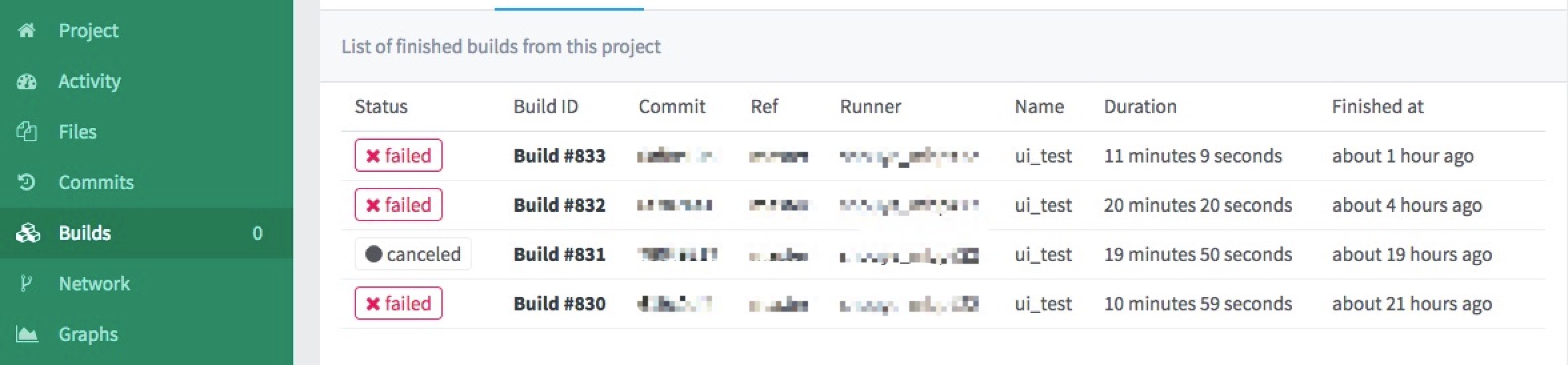Click the Project home icon
The image size is (1568, 365).
tap(27, 31)
